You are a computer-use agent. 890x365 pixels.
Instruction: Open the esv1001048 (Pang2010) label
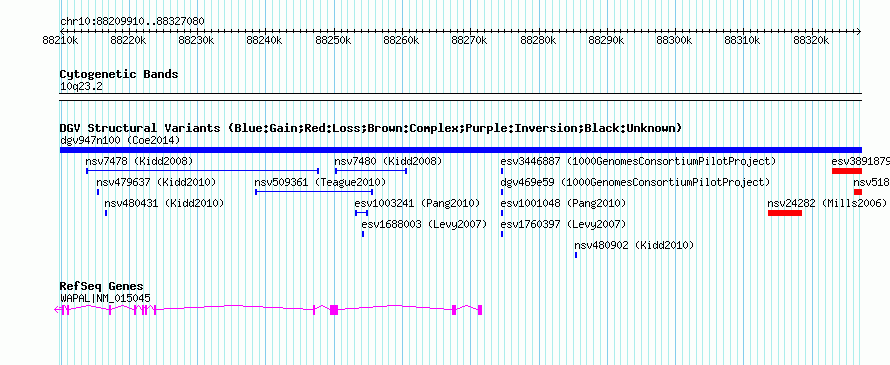pos(563,203)
